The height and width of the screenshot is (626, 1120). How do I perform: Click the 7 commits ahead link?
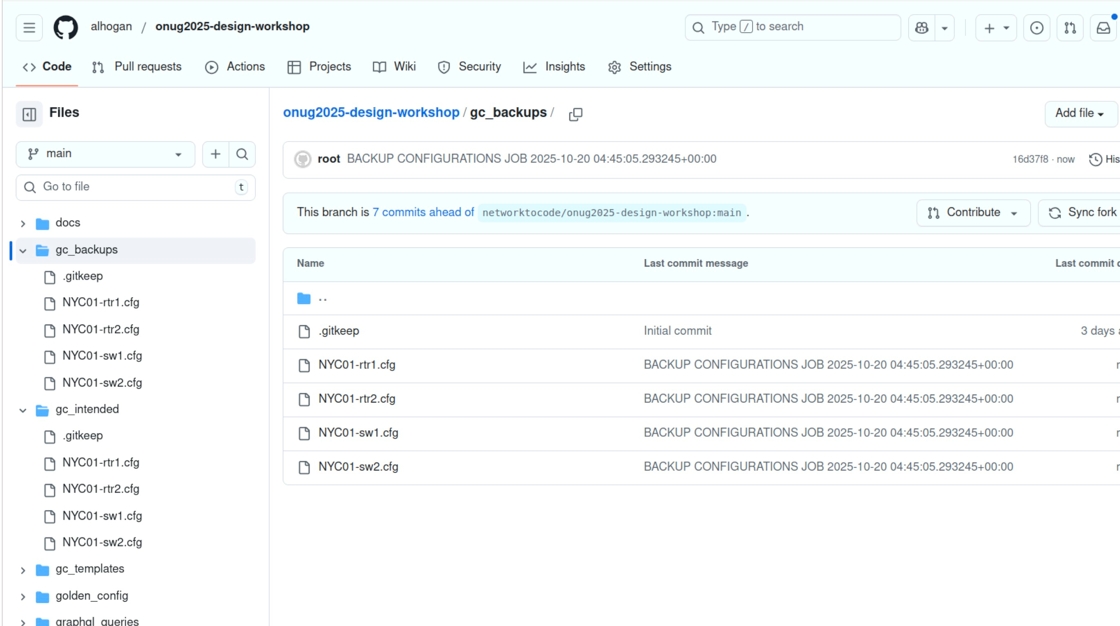coord(423,213)
